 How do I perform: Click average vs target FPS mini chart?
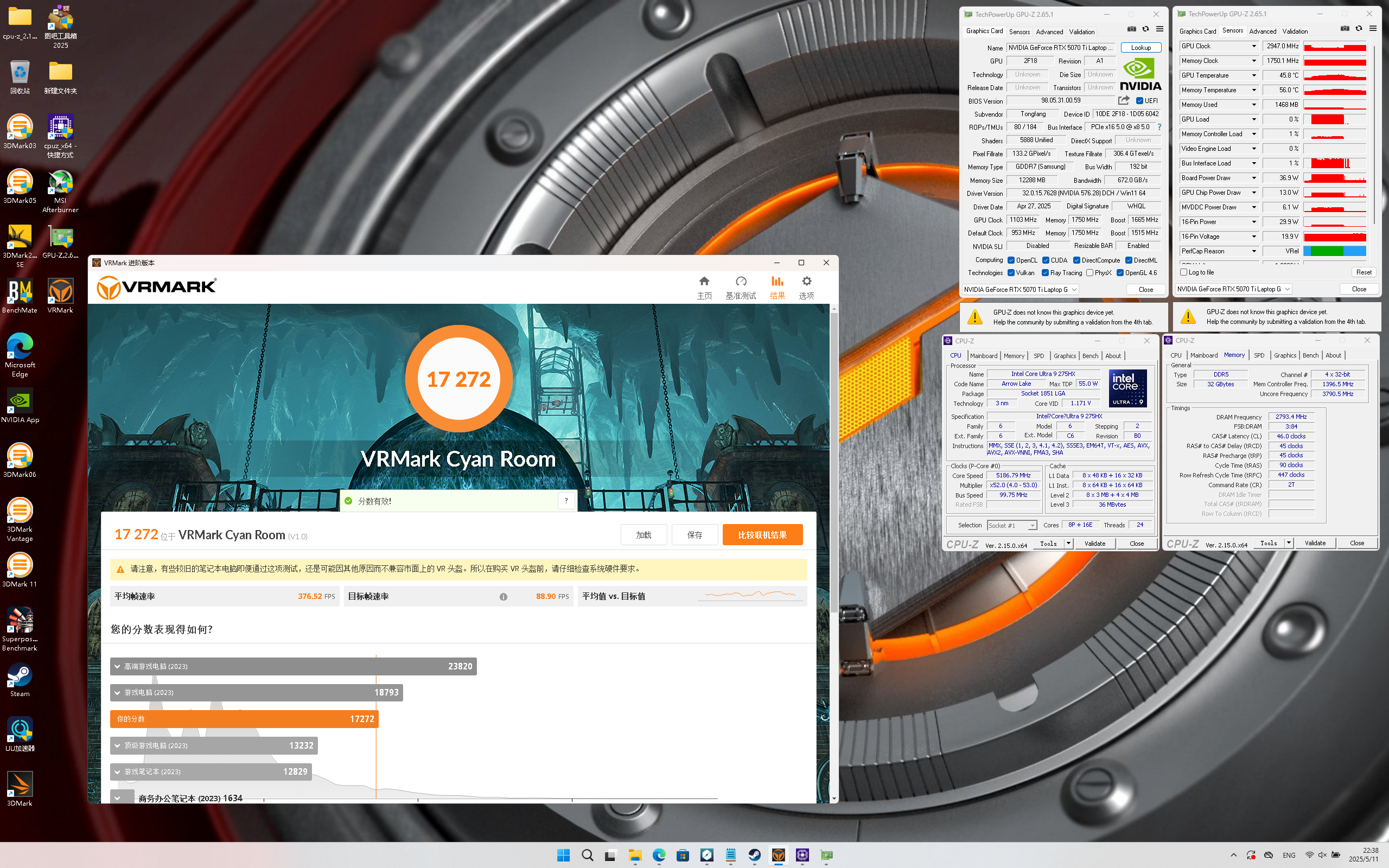coord(750,596)
